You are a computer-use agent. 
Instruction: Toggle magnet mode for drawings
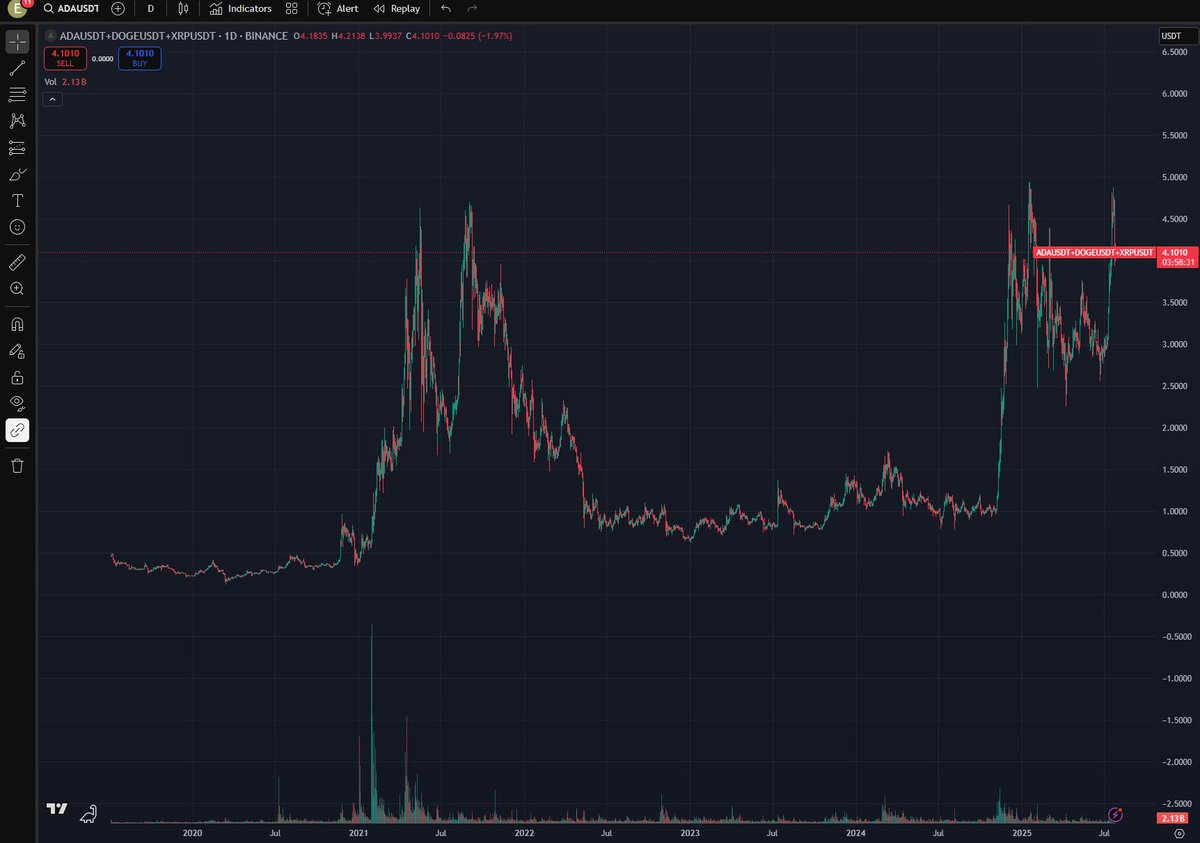pyautogui.click(x=17, y=324)
